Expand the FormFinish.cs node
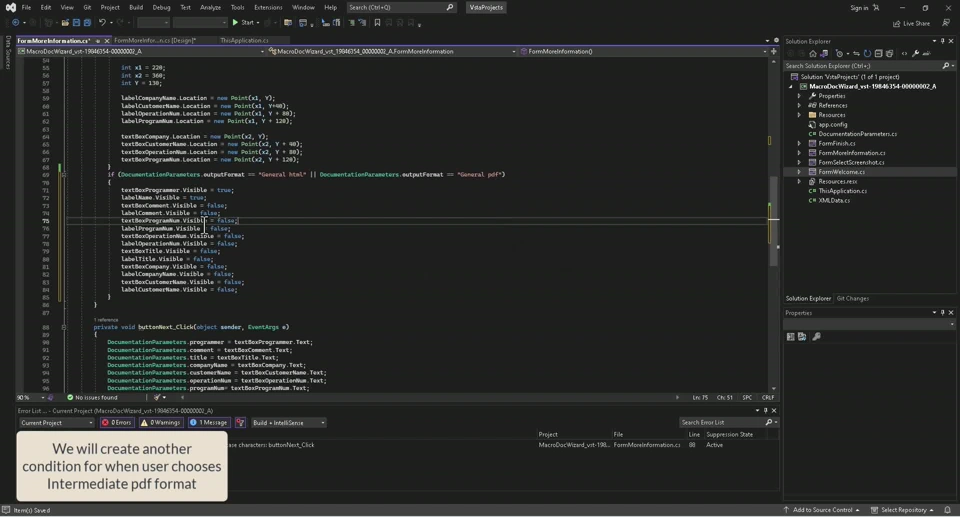 [799, 143]
